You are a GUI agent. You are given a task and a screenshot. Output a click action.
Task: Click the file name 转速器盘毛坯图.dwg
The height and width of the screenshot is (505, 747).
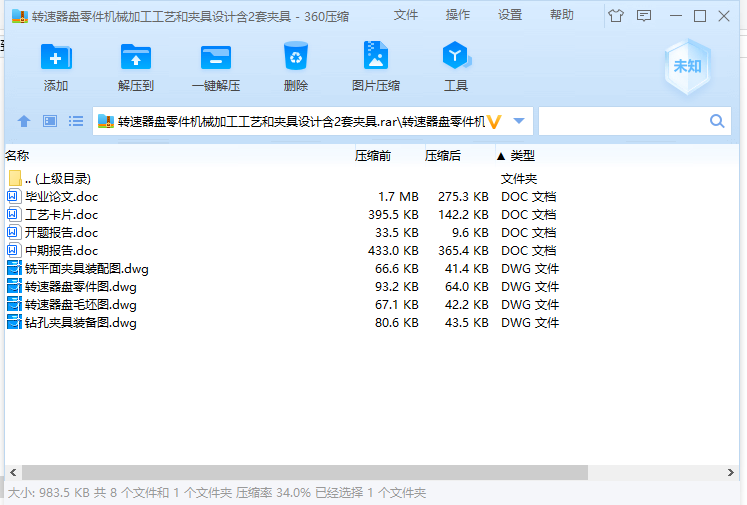click(x=81, y=305)
